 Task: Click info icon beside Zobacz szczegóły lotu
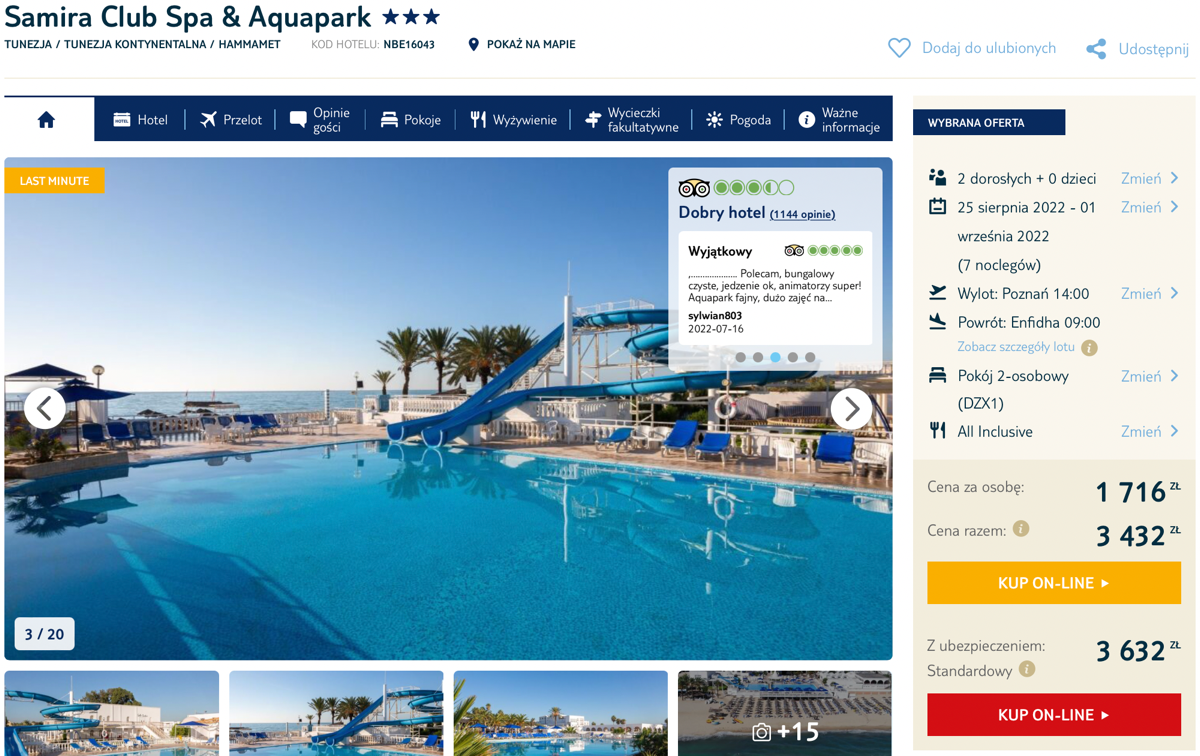pos(1090,348)
